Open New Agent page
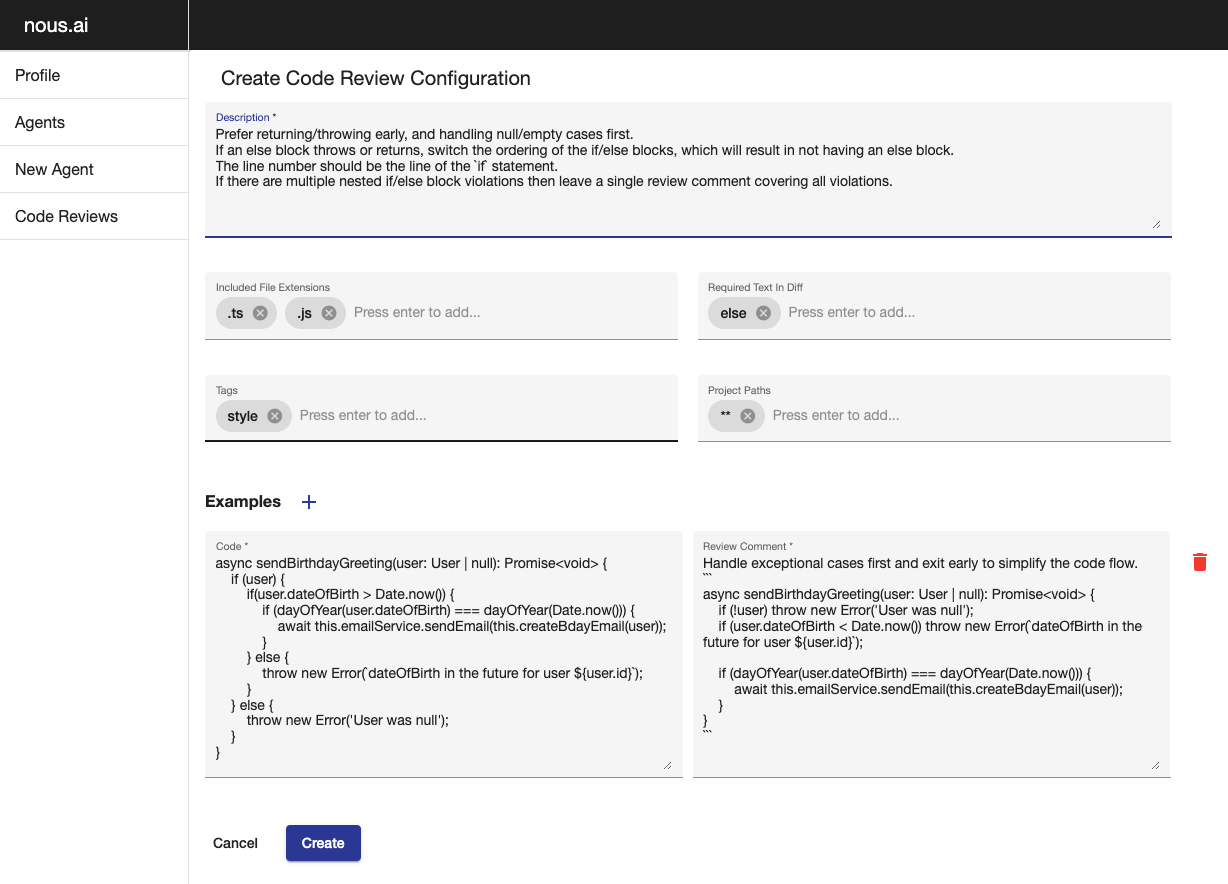Image resolution: width=1228 pixels, height=884 pixels. click(x=94, y=169)
